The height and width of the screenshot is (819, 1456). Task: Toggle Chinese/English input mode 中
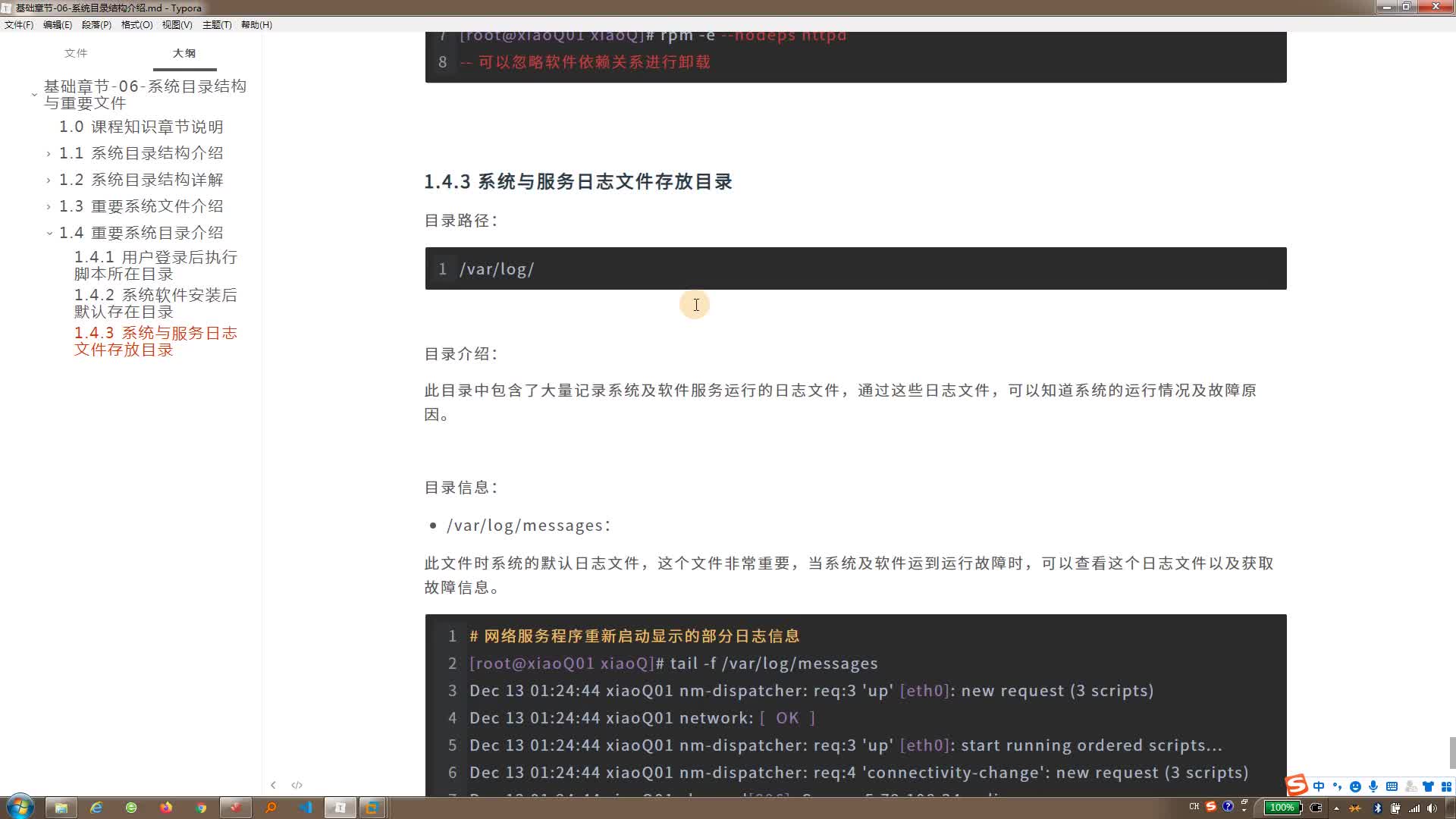[1319, 786]
